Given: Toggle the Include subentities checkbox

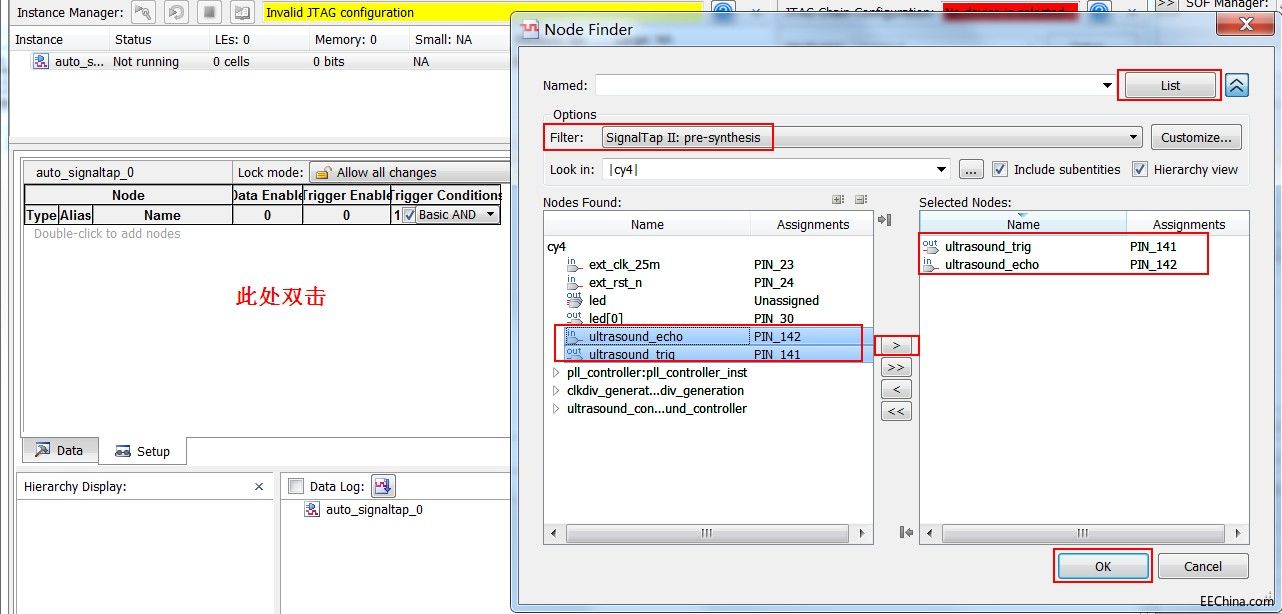Looking at the screenshot, I should pyautogui.click(x=1001, y=169).
